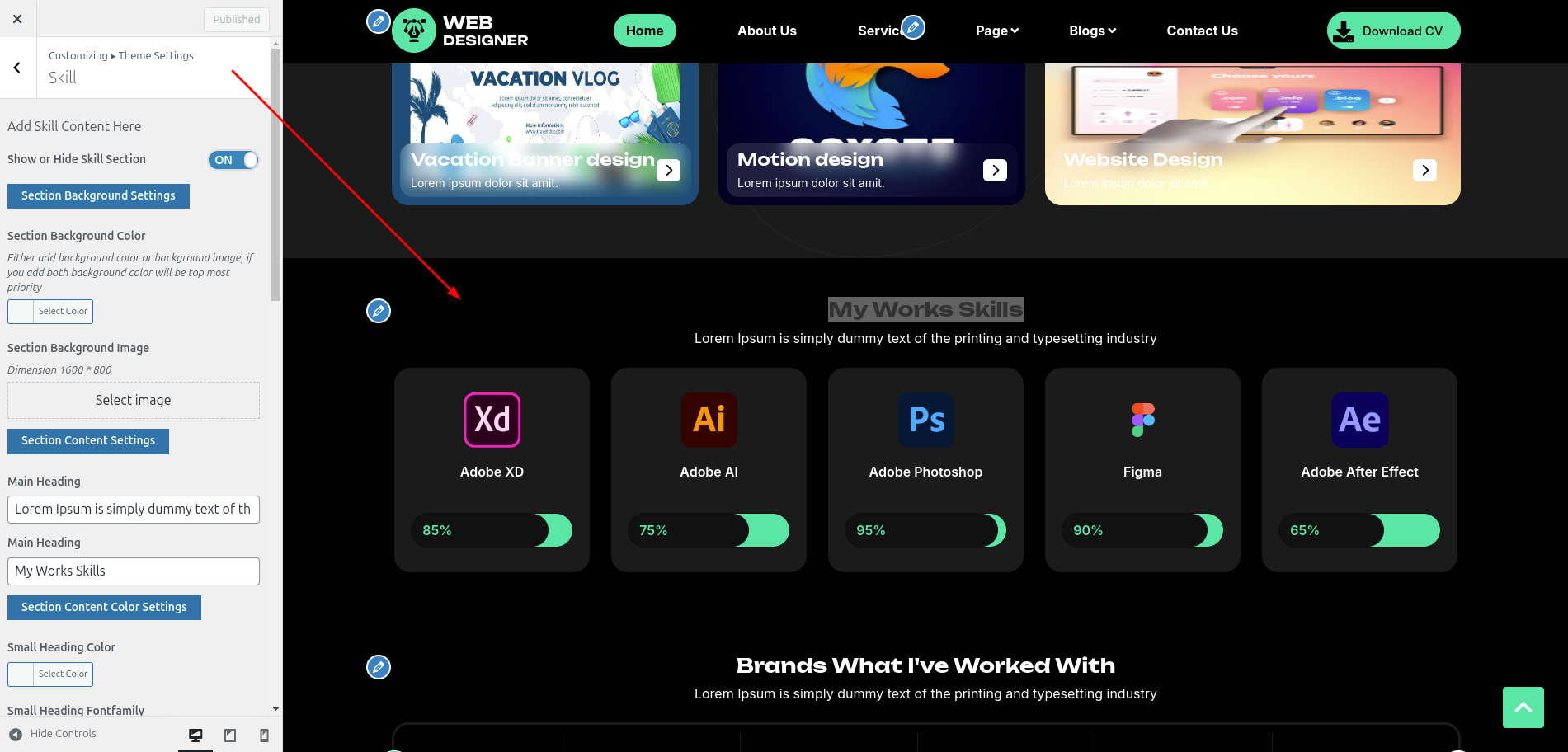Open the arrow on Motion design card

(995, 170)
